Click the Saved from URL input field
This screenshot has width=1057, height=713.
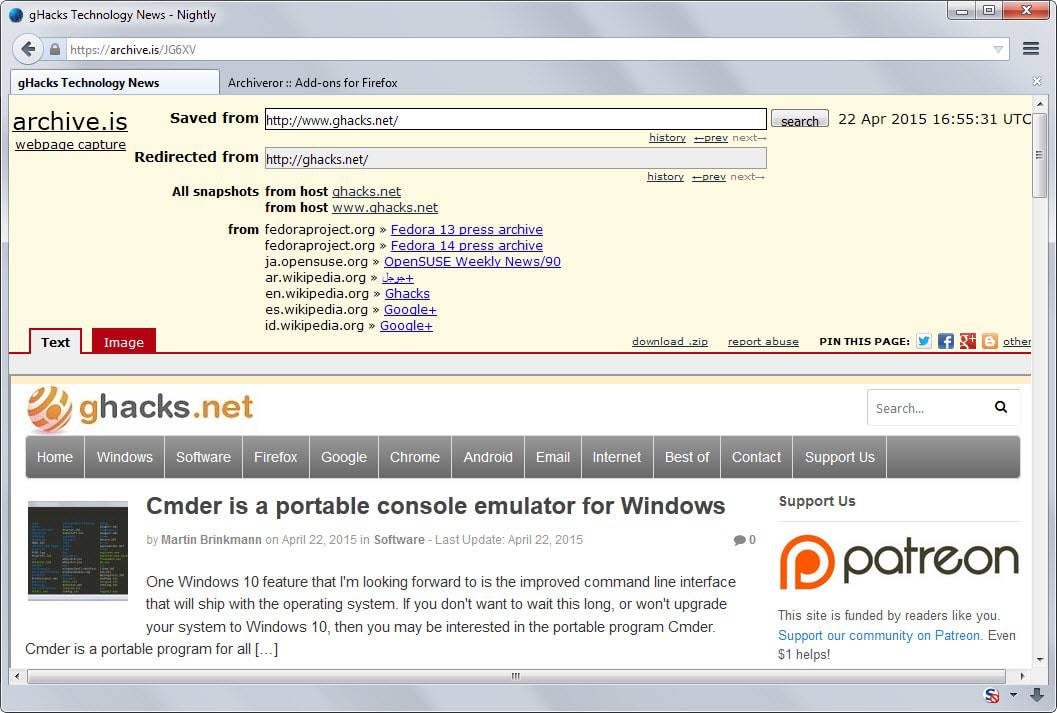515,120
